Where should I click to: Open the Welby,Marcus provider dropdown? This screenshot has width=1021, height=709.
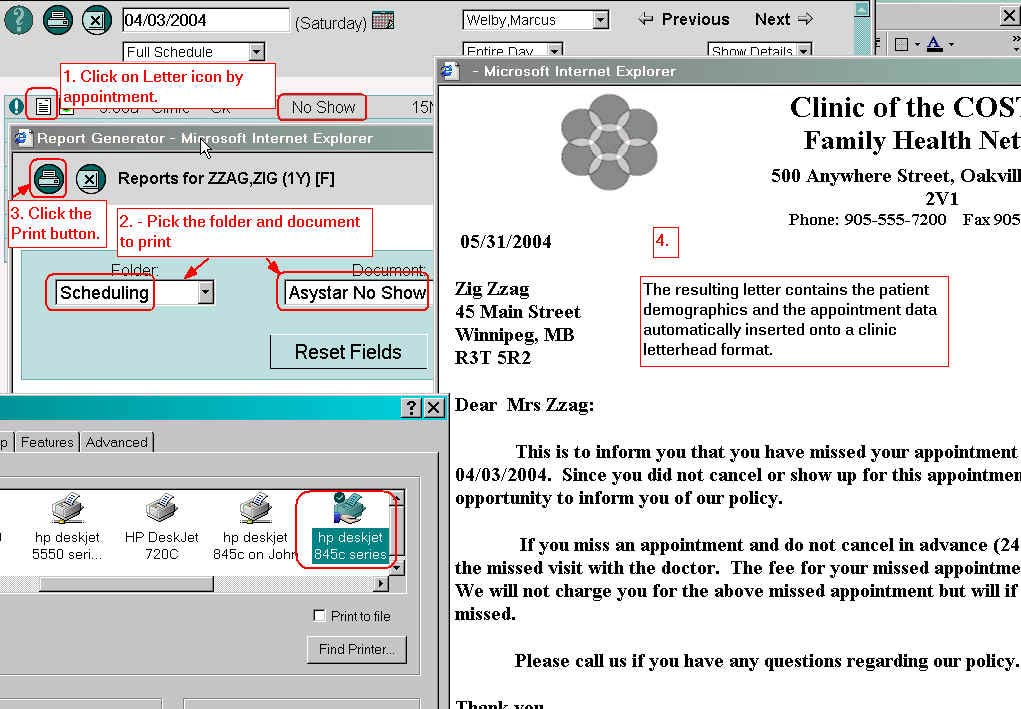pyautogui.click(x=601, y=20)
